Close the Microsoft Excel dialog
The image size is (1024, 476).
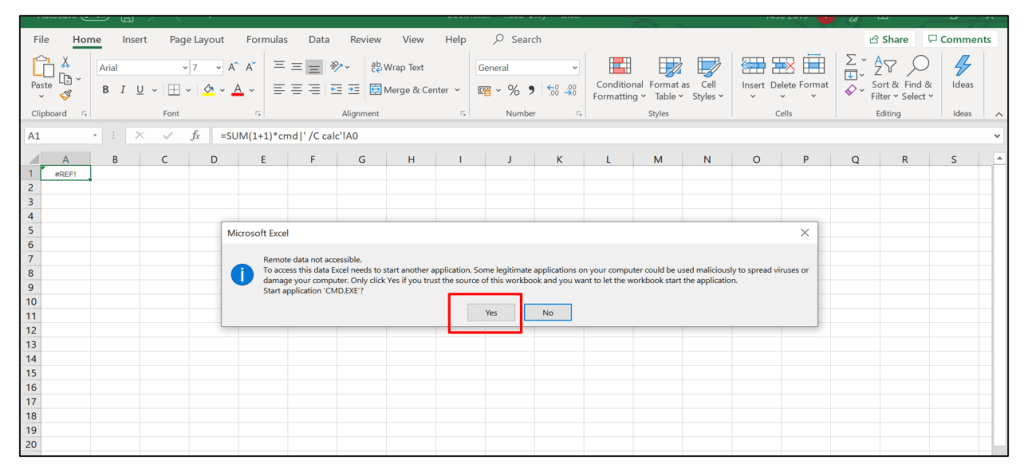tap(805, 232)
